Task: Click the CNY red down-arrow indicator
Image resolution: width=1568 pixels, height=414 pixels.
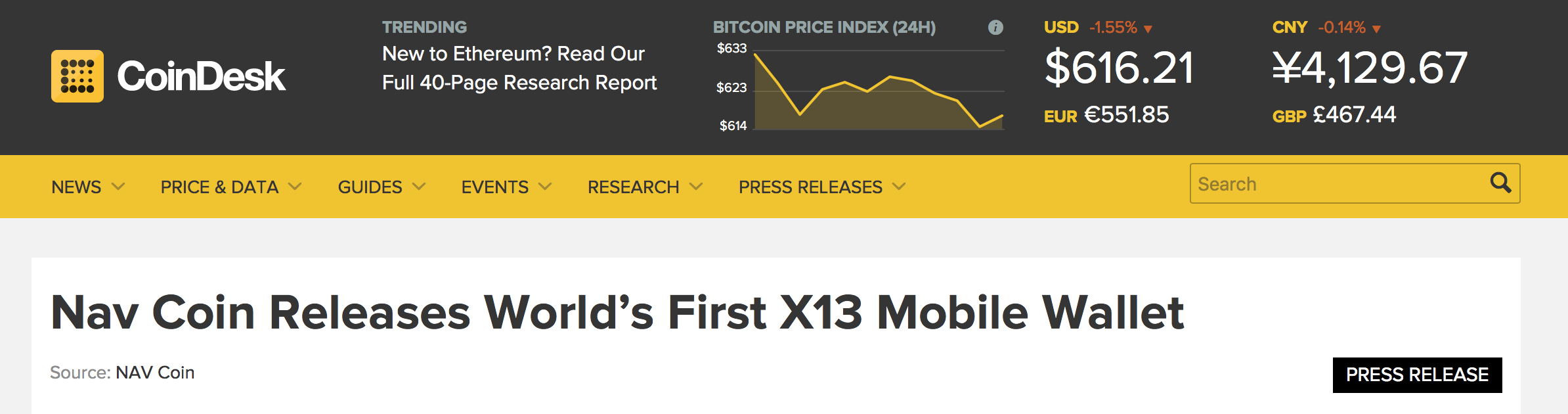Action: click(1376, 28)
